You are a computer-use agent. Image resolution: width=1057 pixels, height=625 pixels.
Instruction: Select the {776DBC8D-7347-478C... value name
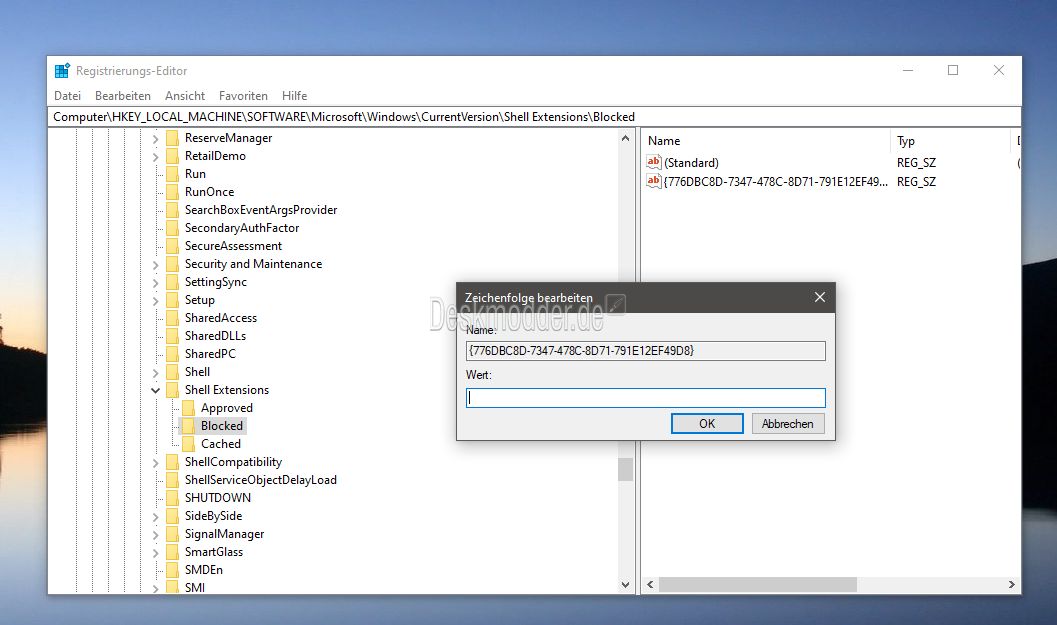click(776, 181)
